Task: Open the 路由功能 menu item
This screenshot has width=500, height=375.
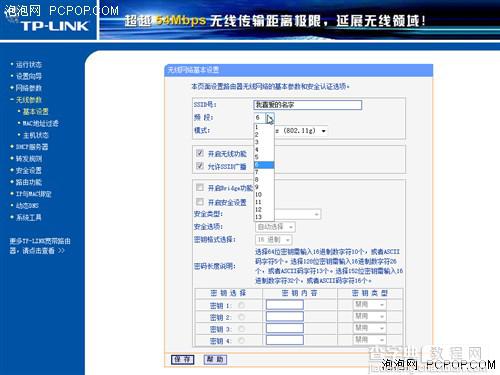Action: pos(29,182)
